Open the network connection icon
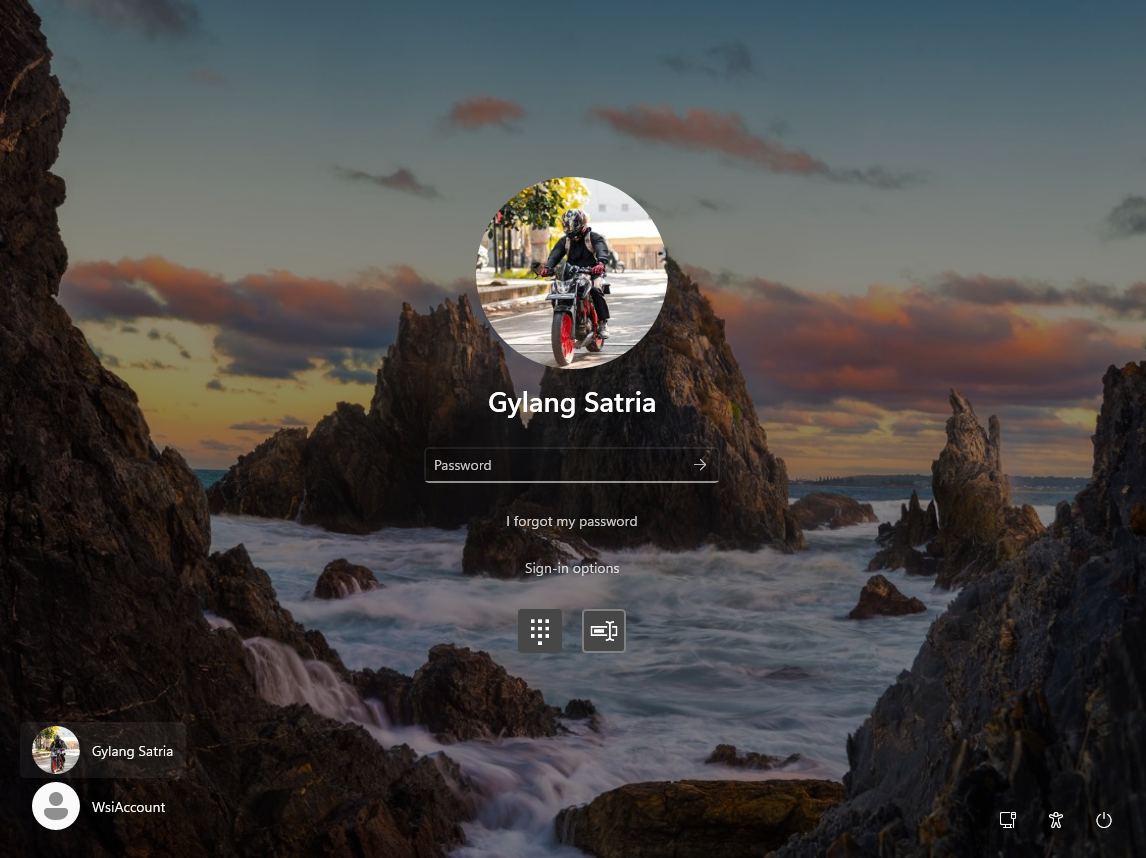This screenshot has height=858, width=1146. click(1008, 820)
